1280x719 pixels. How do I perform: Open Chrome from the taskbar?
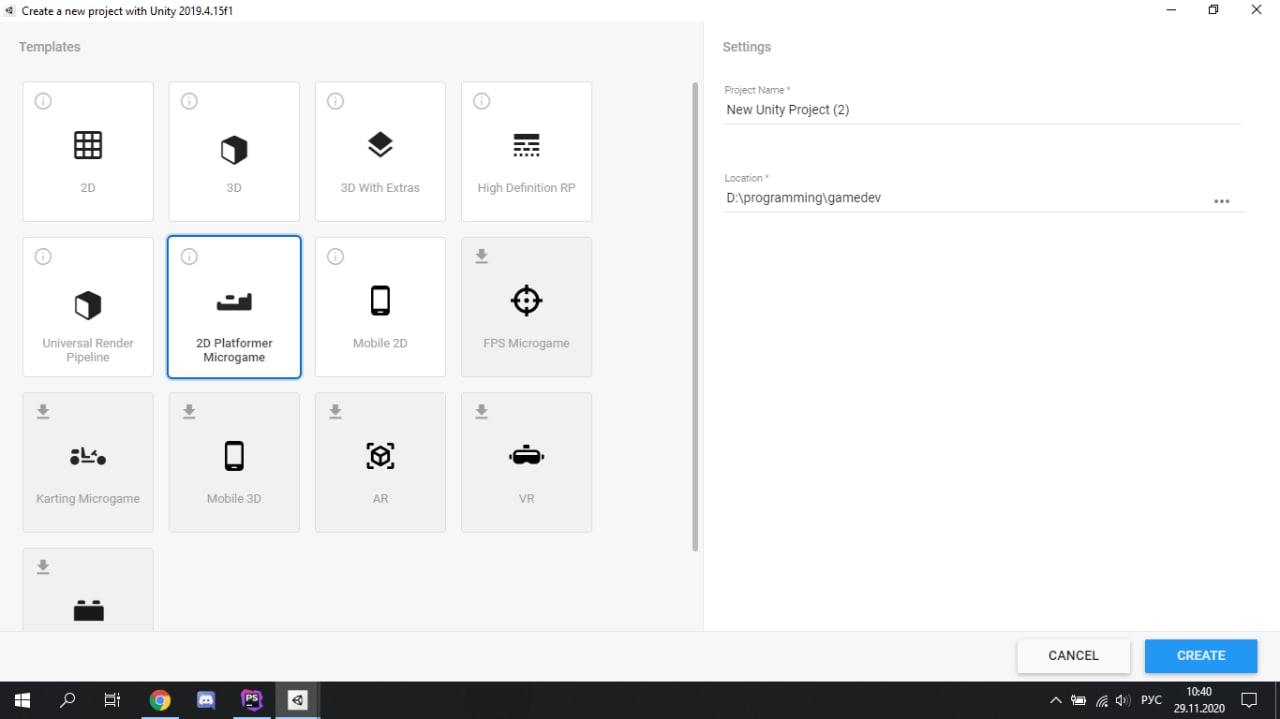160,700
